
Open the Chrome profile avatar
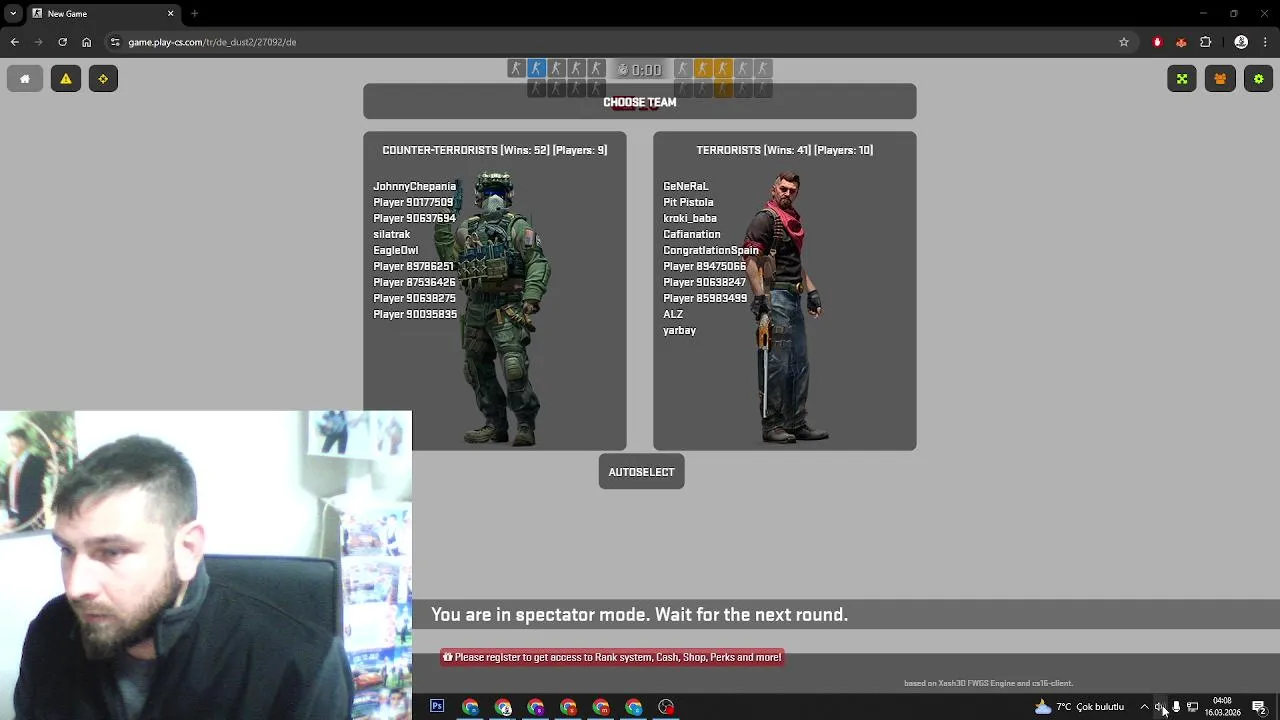click(x=1241, y=42)
